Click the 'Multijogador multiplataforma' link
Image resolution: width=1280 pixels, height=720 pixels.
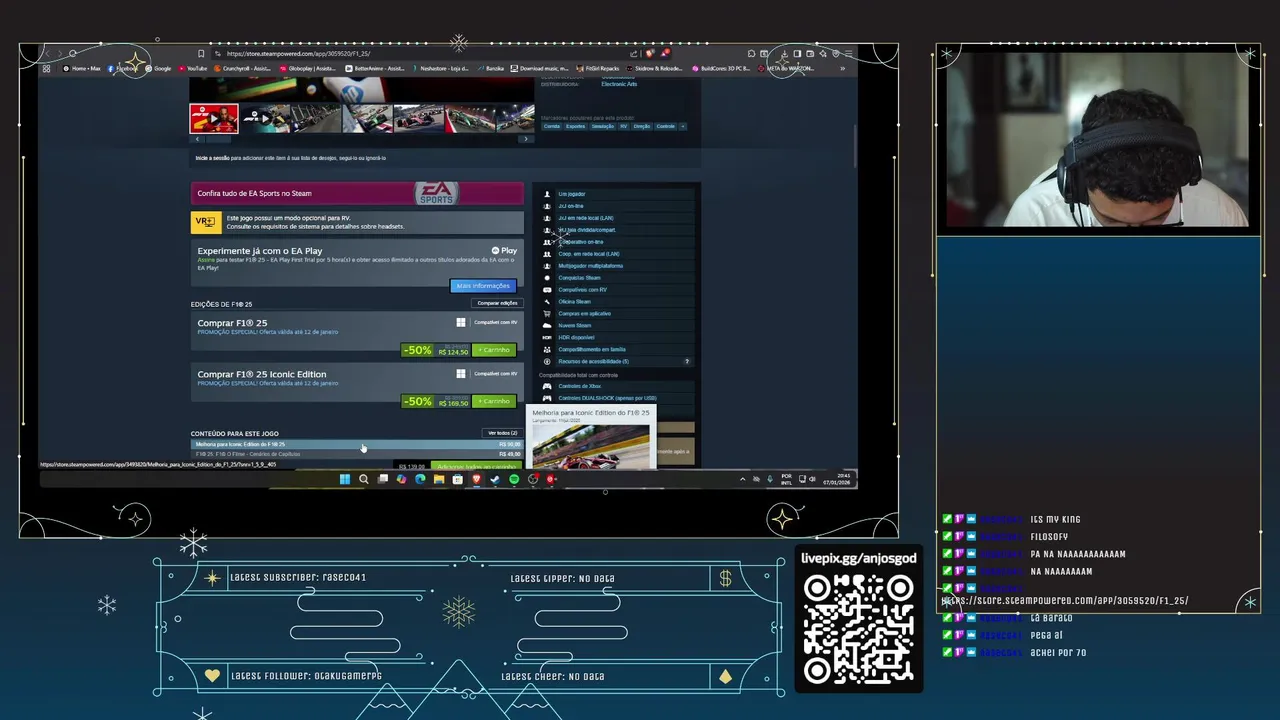pyautogui.click(x=591, y=266)
